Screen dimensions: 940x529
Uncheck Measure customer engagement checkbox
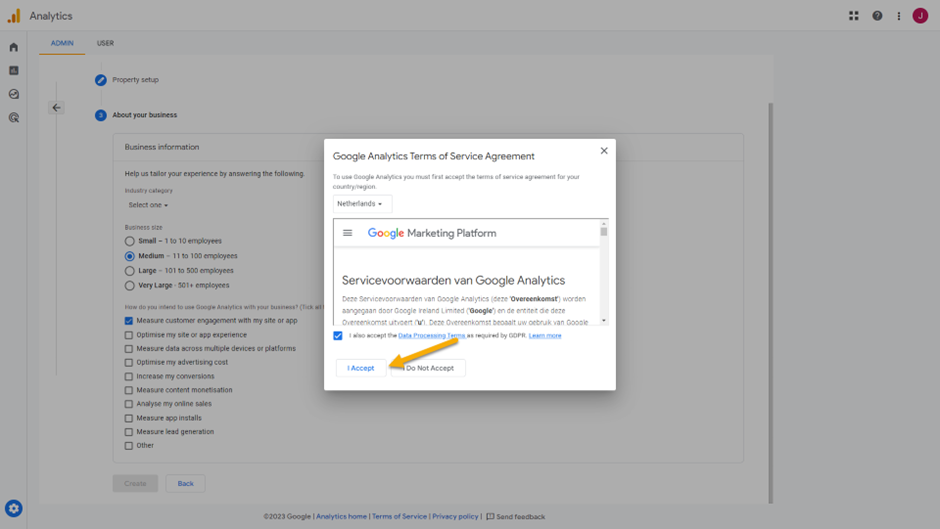tap(128, 321)
